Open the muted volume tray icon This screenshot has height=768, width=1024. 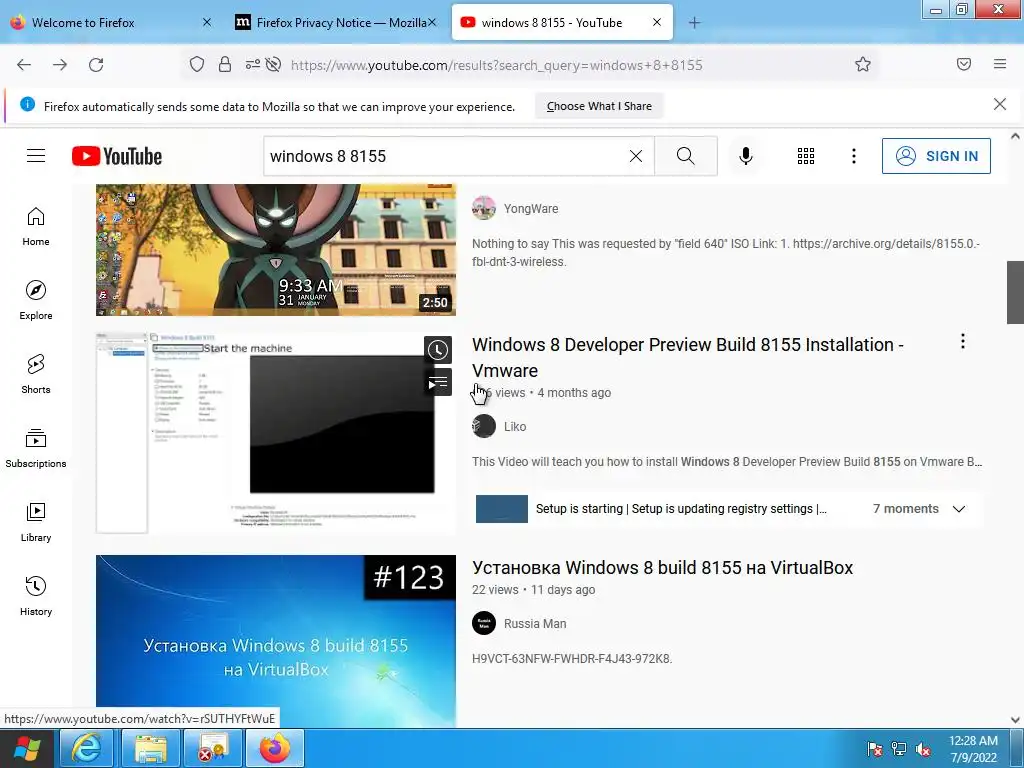(x=923, y=749)
